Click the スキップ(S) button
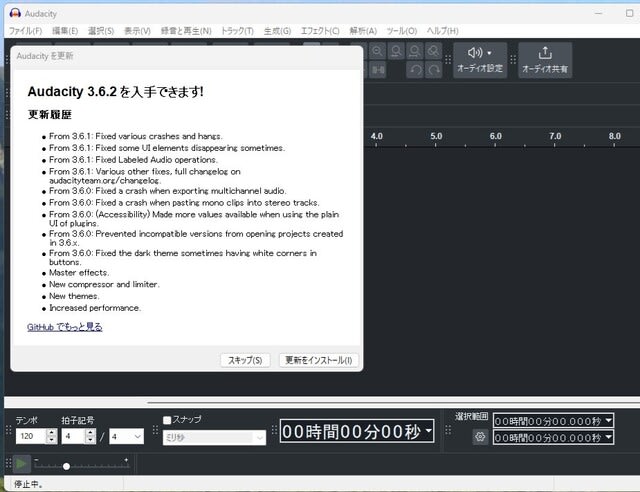Viewport: 640px width, 492px height. point(245,360)
